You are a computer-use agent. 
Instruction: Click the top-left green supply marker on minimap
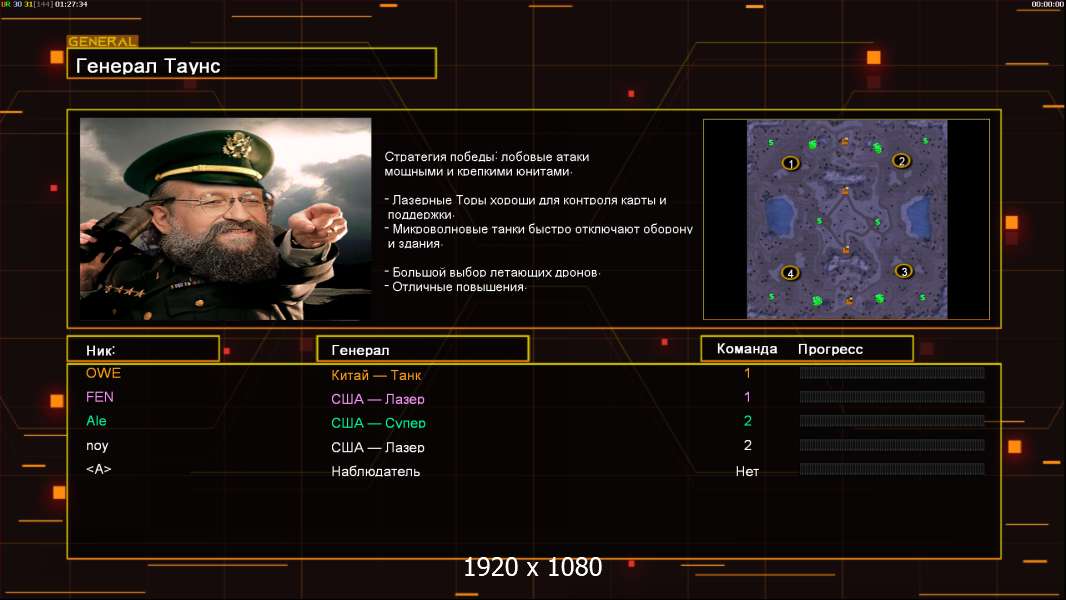tap(812, 145)
